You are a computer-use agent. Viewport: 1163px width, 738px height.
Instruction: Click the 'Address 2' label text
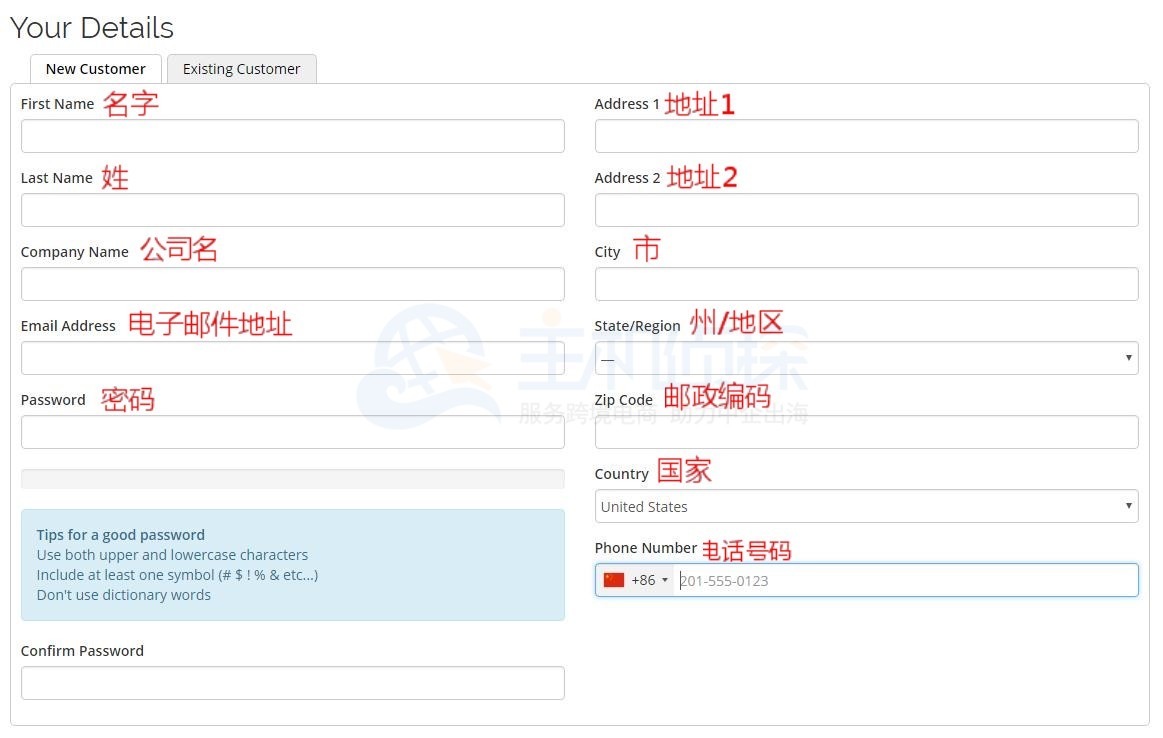(627, 178)
